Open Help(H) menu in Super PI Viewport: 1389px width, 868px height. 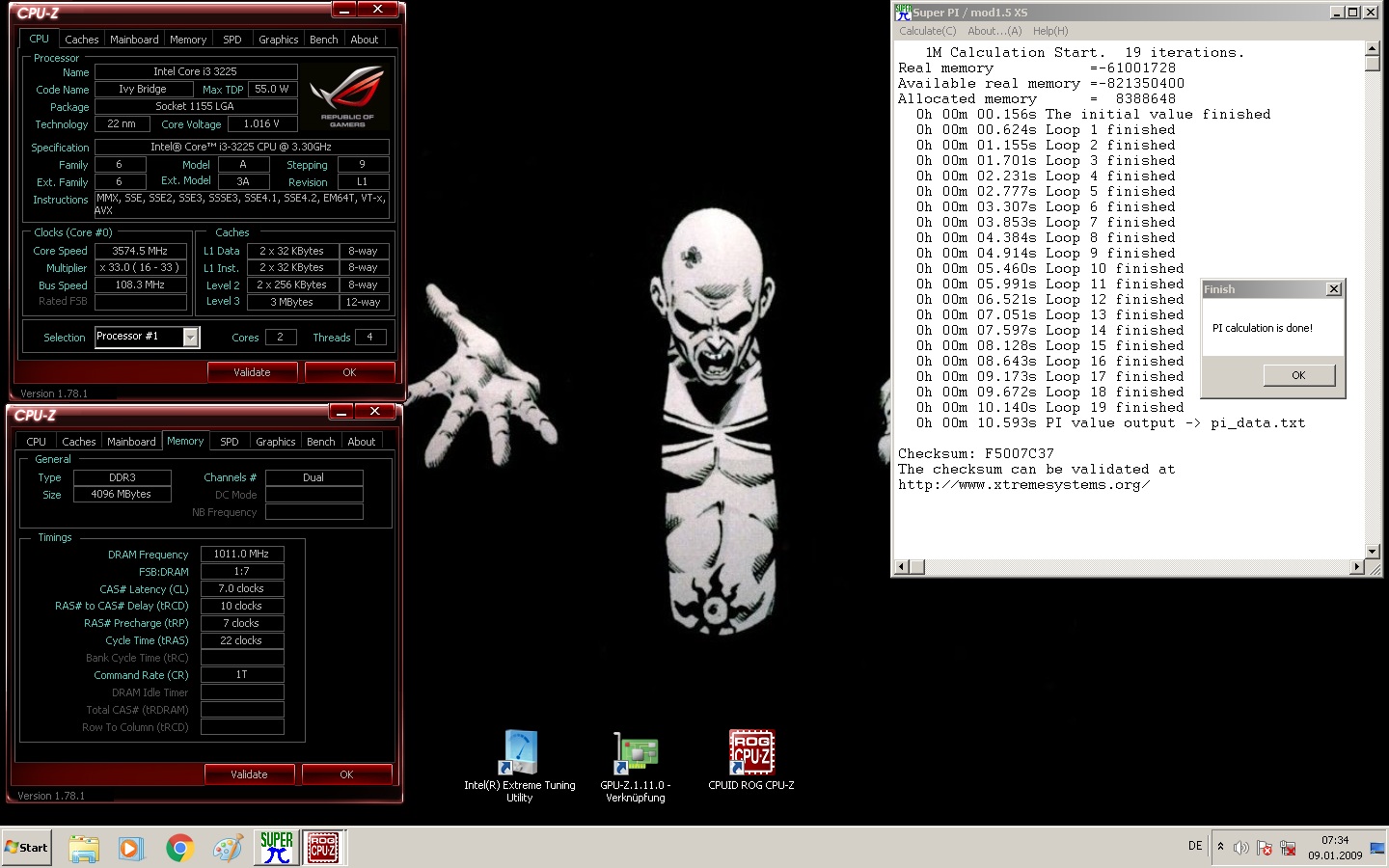[1050, 31]
